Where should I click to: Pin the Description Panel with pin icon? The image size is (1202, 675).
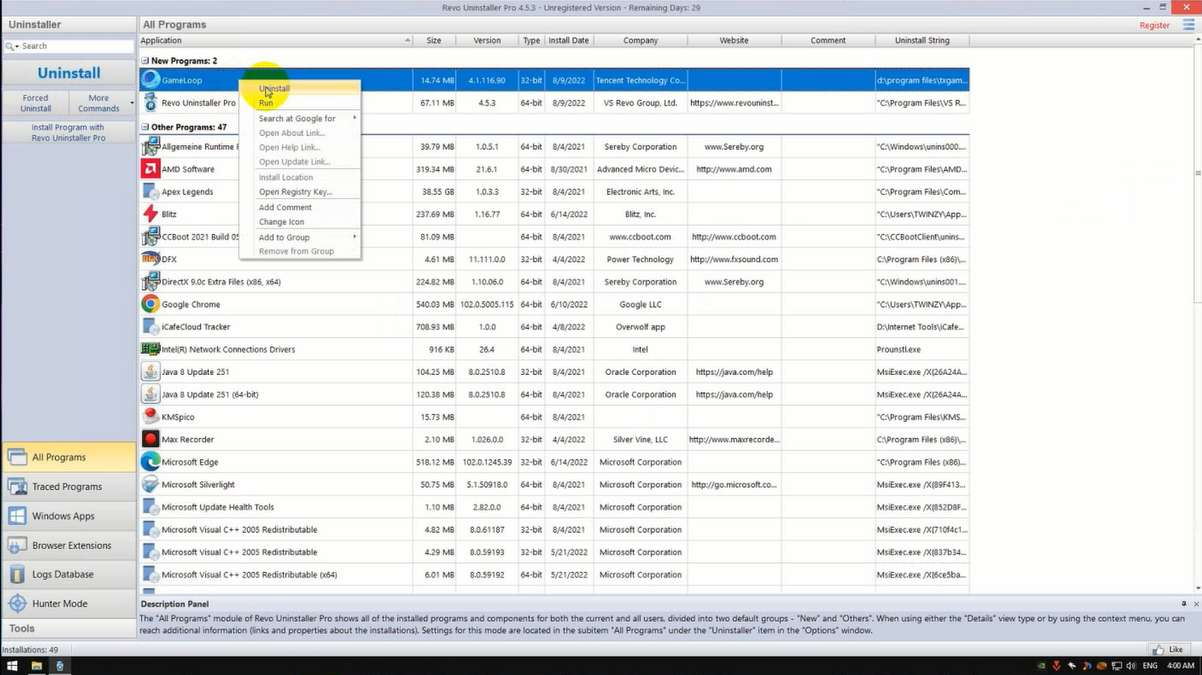point(1184,604)
